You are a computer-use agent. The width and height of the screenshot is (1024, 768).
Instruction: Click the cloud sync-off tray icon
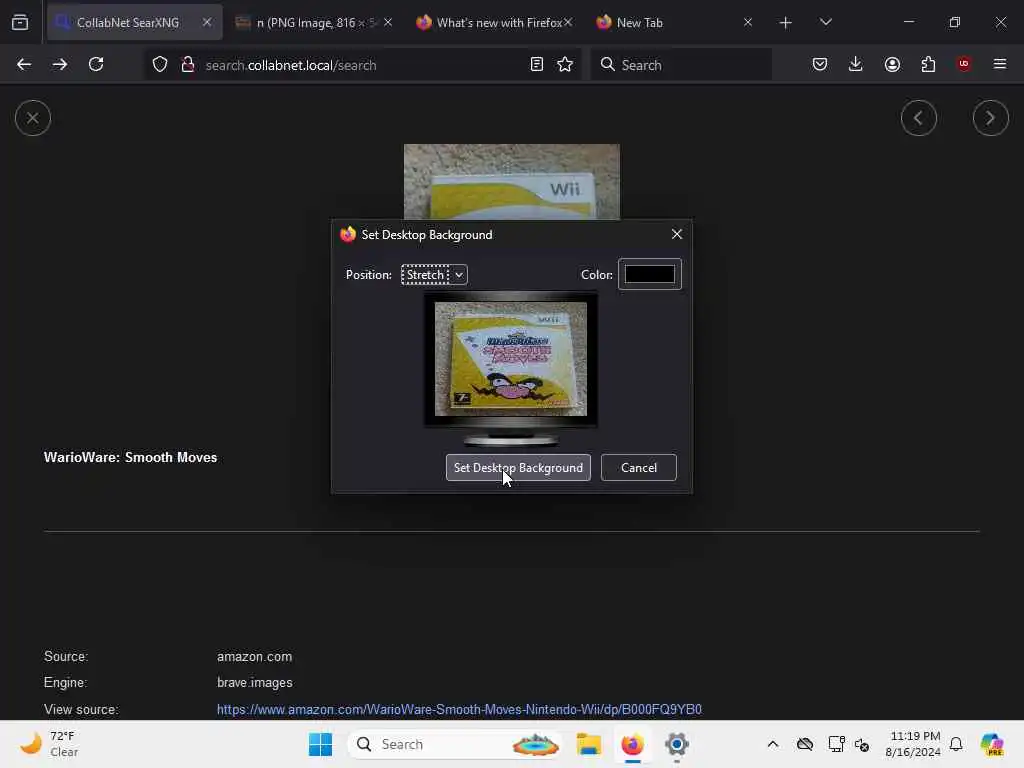coord(805,744)
